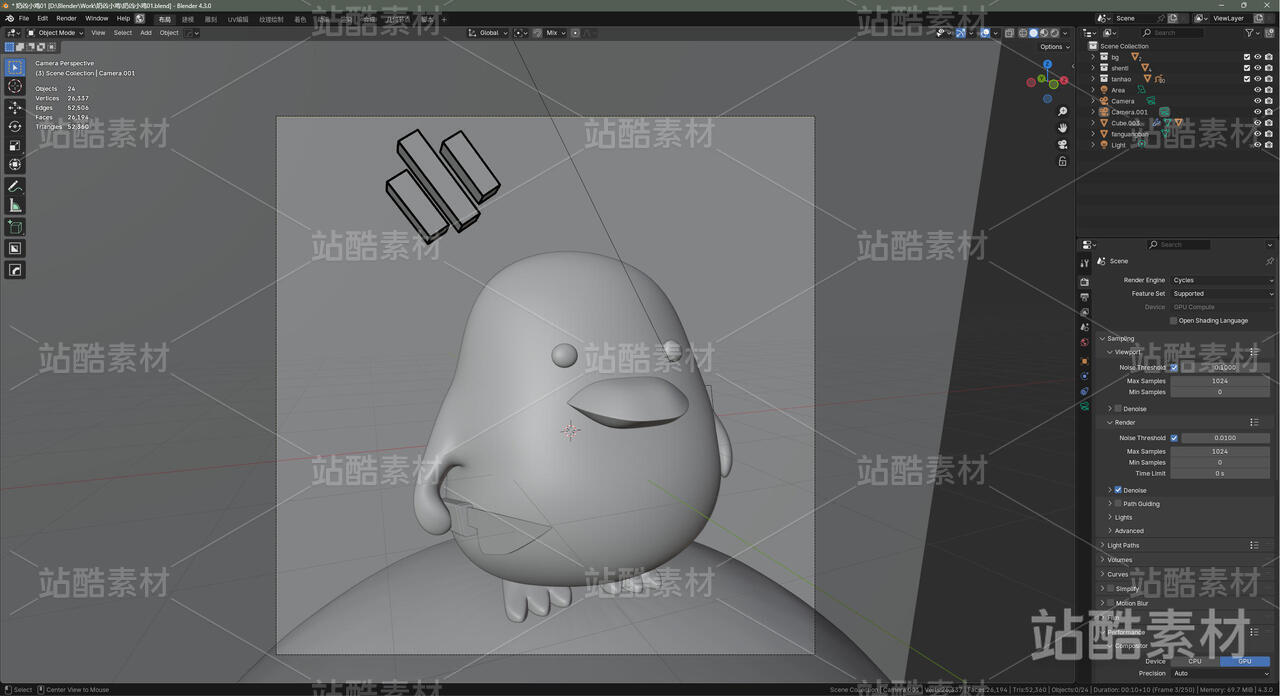Toggle Open Shading Language checkbox
This screenshot has height=696, width=1280.
(x=1174, y=321)
